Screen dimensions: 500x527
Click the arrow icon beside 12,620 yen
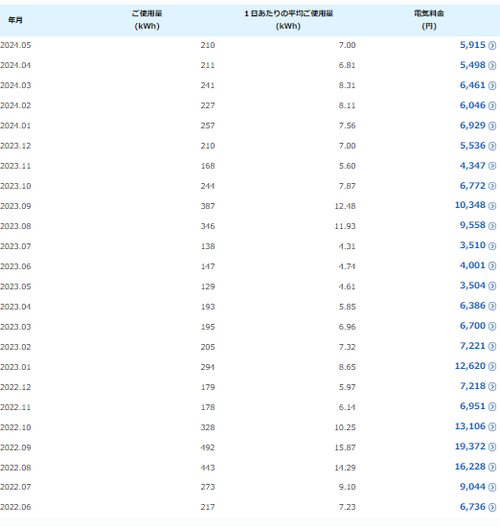[492, 366]
